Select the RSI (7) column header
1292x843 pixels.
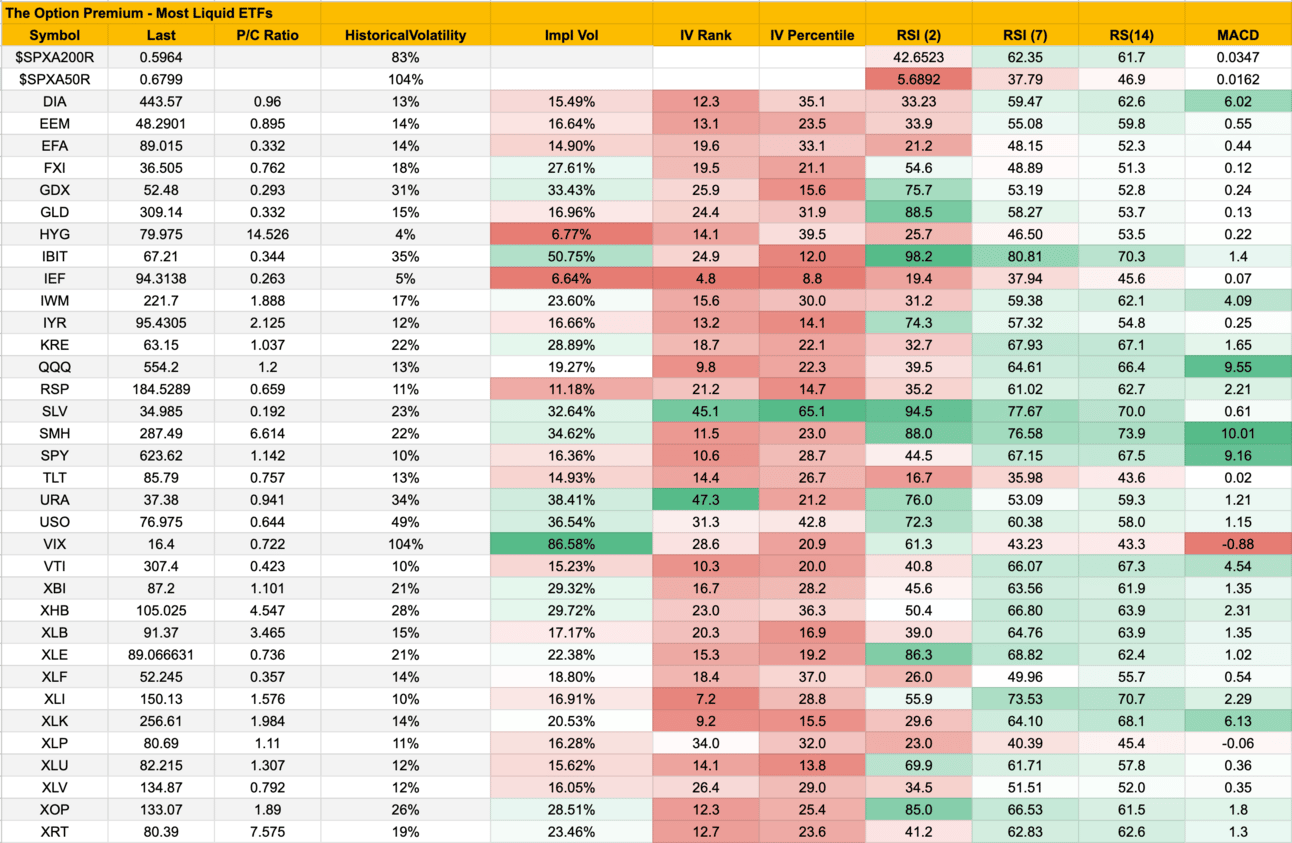pyautogui.click(x=1025, y=35)
